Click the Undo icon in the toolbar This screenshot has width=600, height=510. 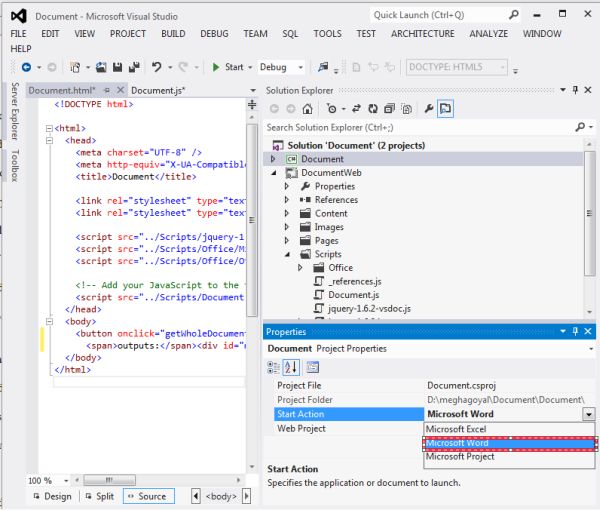158,67
